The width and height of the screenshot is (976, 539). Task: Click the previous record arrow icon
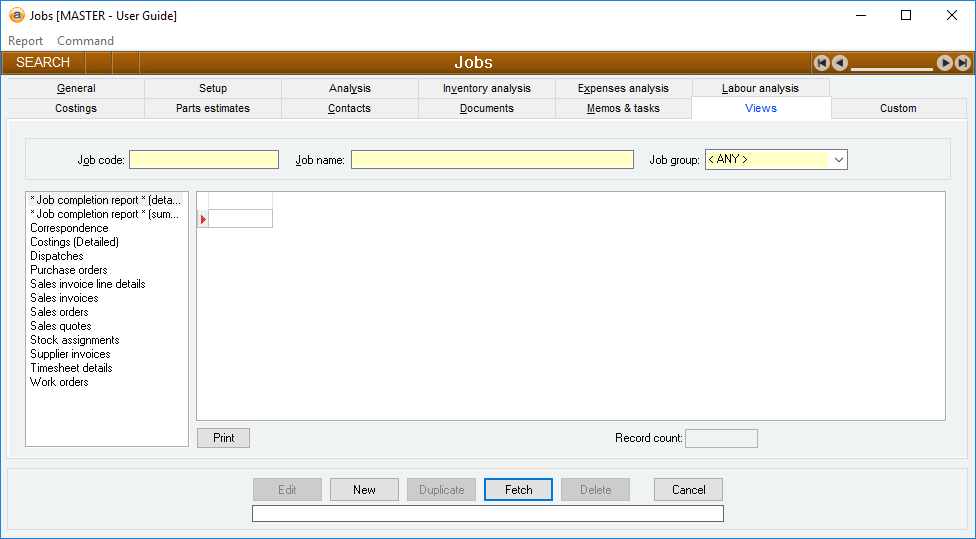840,63
